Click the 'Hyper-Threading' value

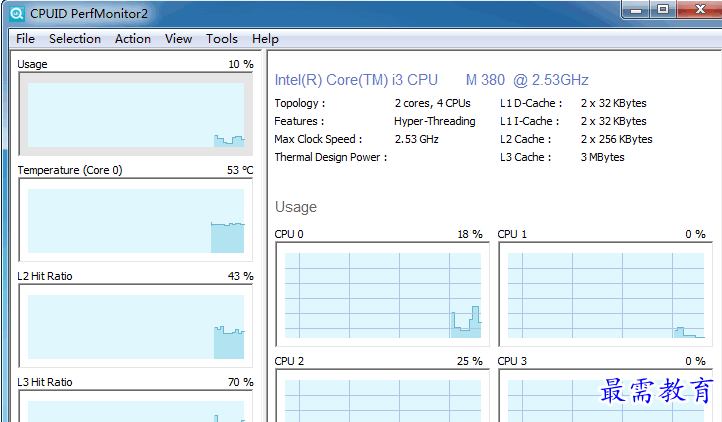435,121
